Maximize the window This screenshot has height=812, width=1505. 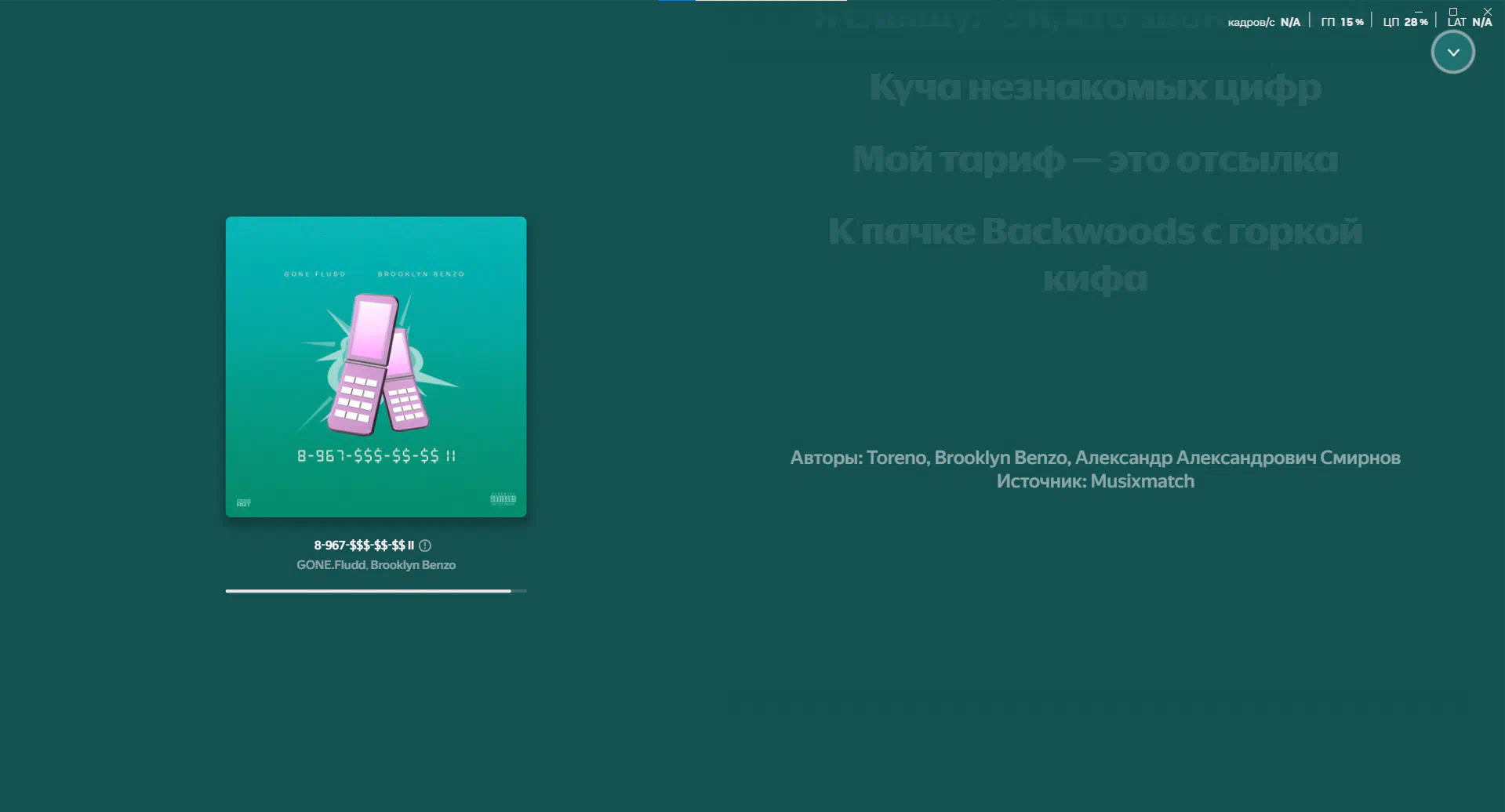coord(1453,11)
